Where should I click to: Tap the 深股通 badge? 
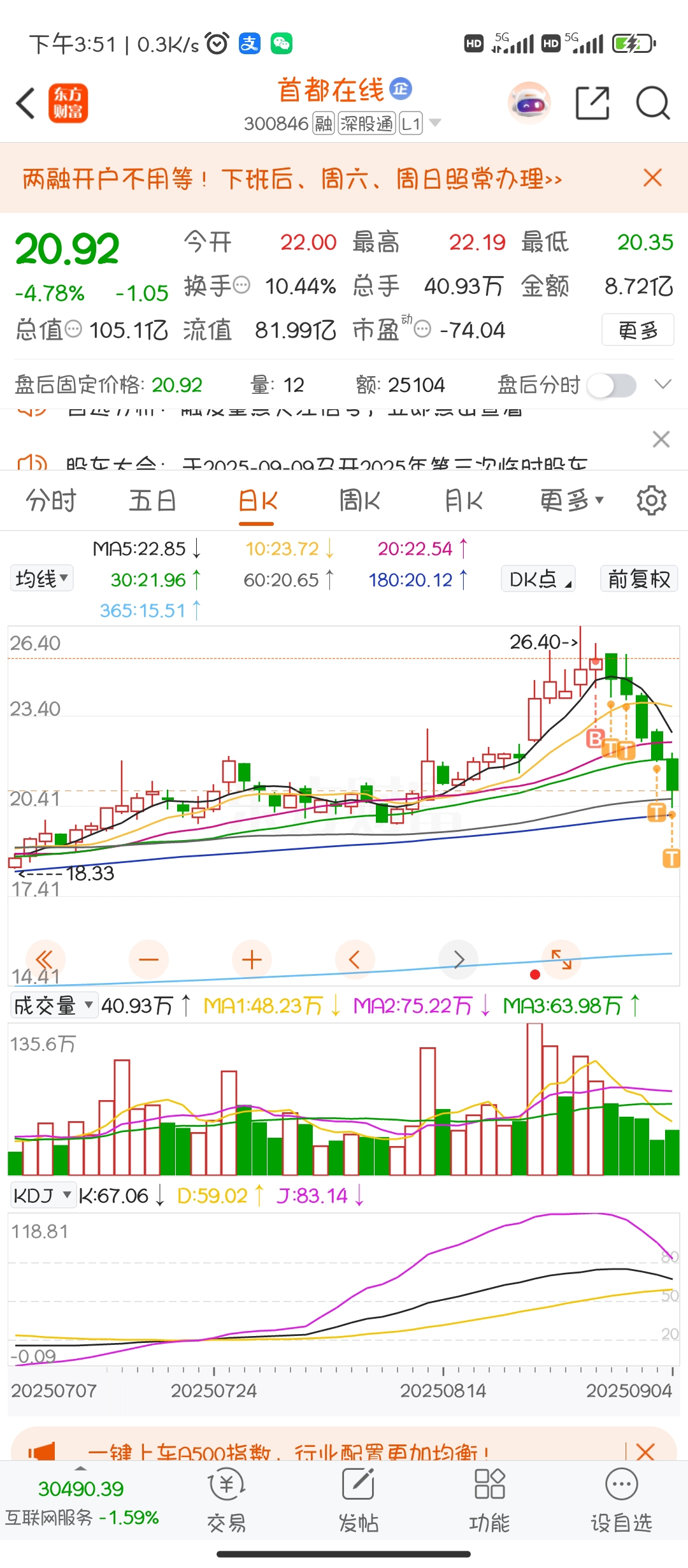coord(367,124)
